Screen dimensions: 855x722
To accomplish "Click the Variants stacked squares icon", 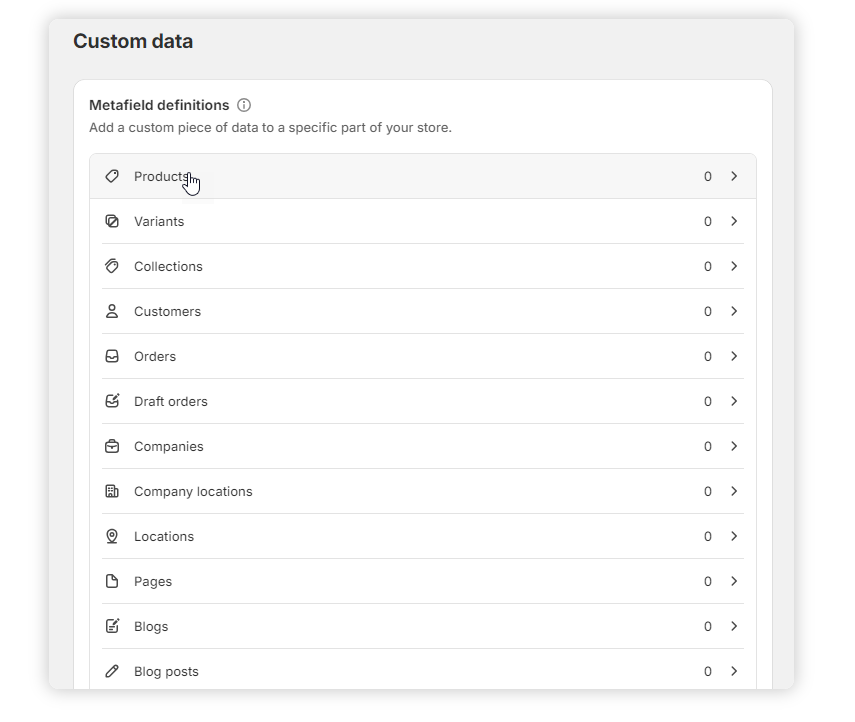I will point(112,221).
